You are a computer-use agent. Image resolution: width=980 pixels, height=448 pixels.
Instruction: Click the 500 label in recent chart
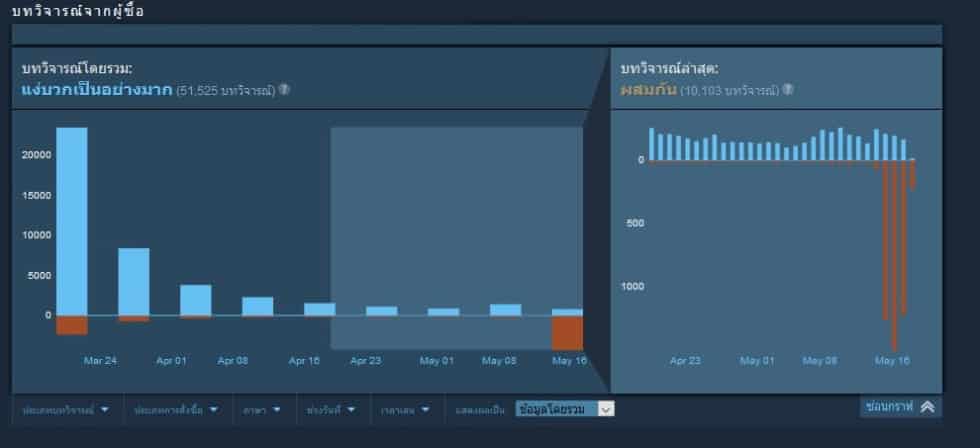pyautogui.click(x=634, y=223)
